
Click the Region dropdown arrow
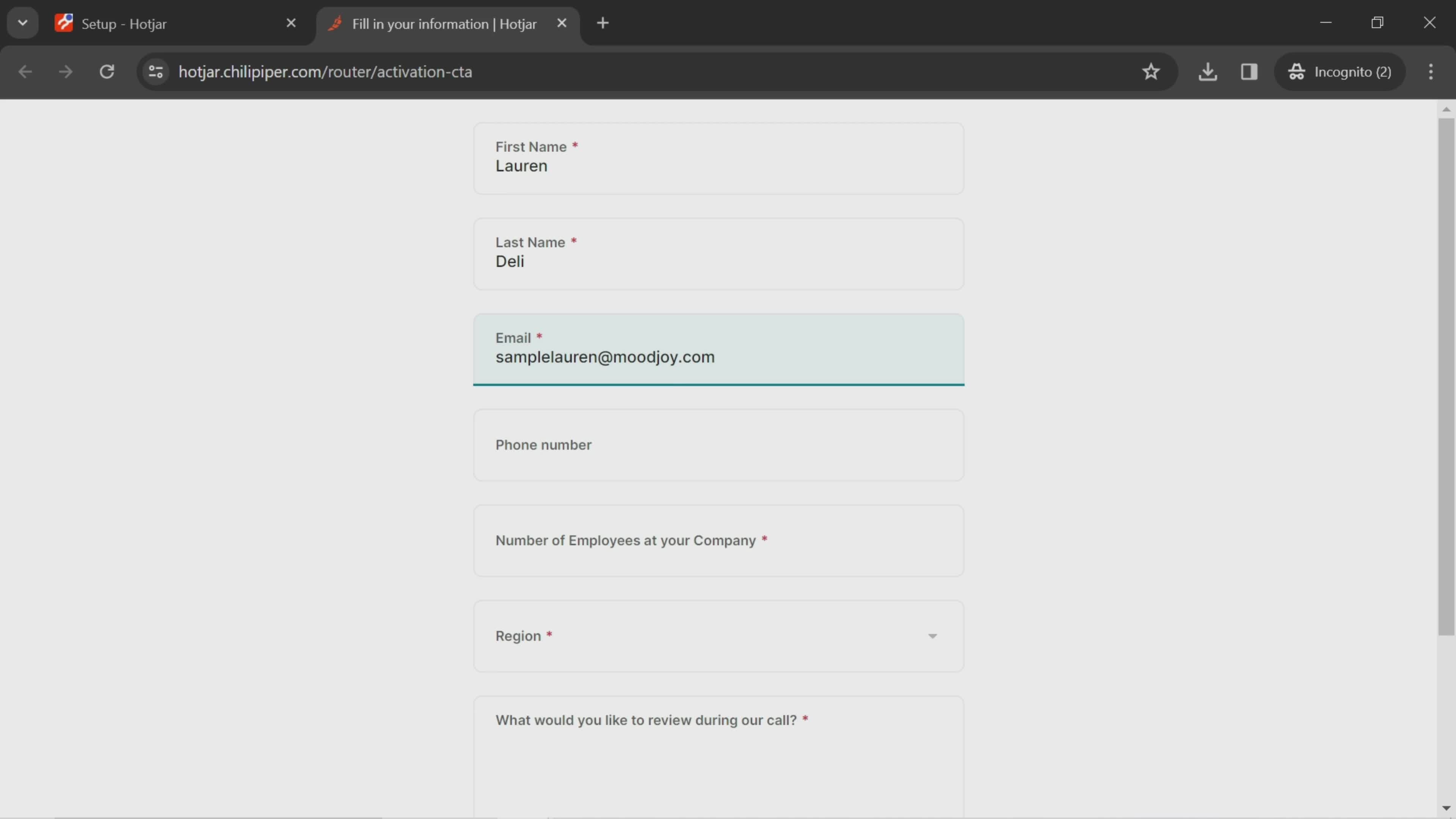coord(932,637)
